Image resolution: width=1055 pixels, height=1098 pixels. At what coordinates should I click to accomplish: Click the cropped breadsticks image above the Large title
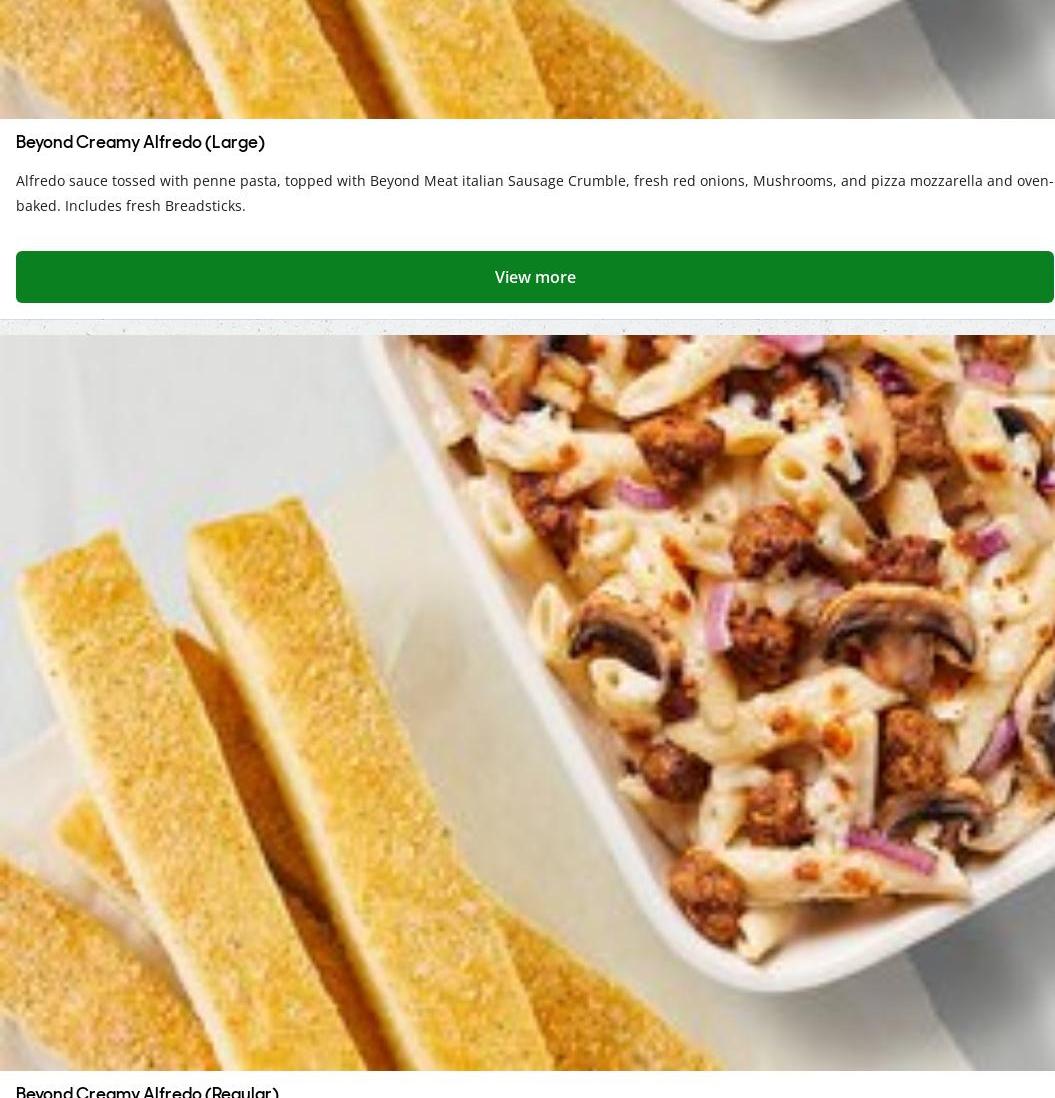pyautogui.click(x=350, y=59)
